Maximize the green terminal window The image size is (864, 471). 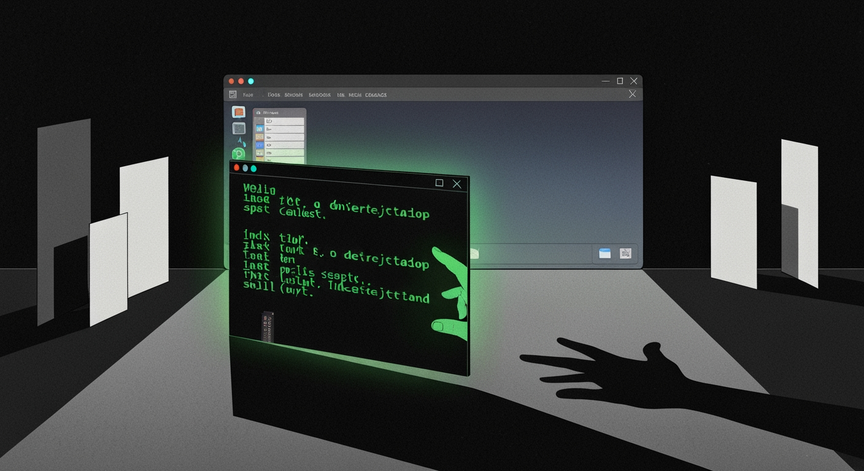pyautogui.click(x=439, y=183)
